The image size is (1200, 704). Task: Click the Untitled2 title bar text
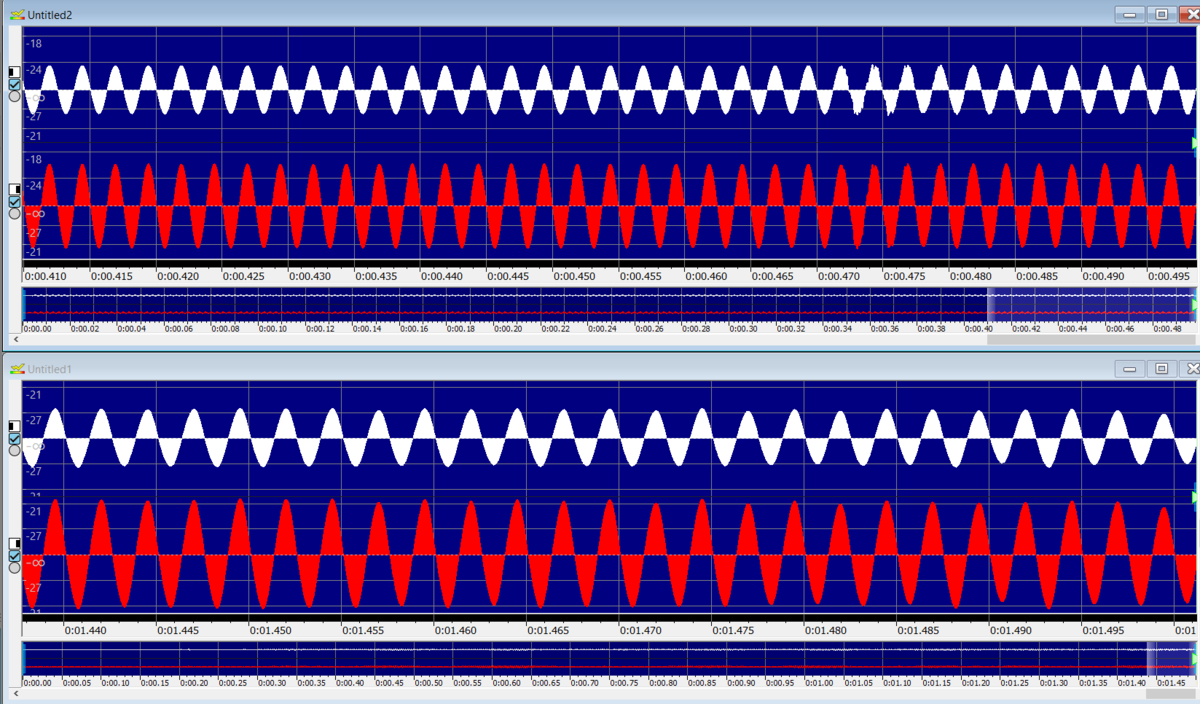tap(49, 16)
